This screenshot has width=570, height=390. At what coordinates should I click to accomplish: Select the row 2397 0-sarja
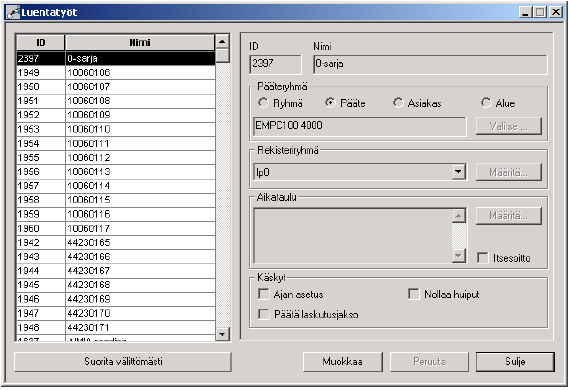(116, 59)
